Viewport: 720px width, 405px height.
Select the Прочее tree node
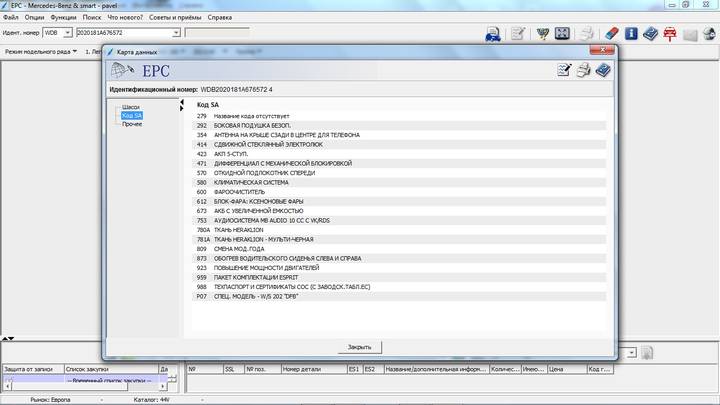click(x=132, y=124)
